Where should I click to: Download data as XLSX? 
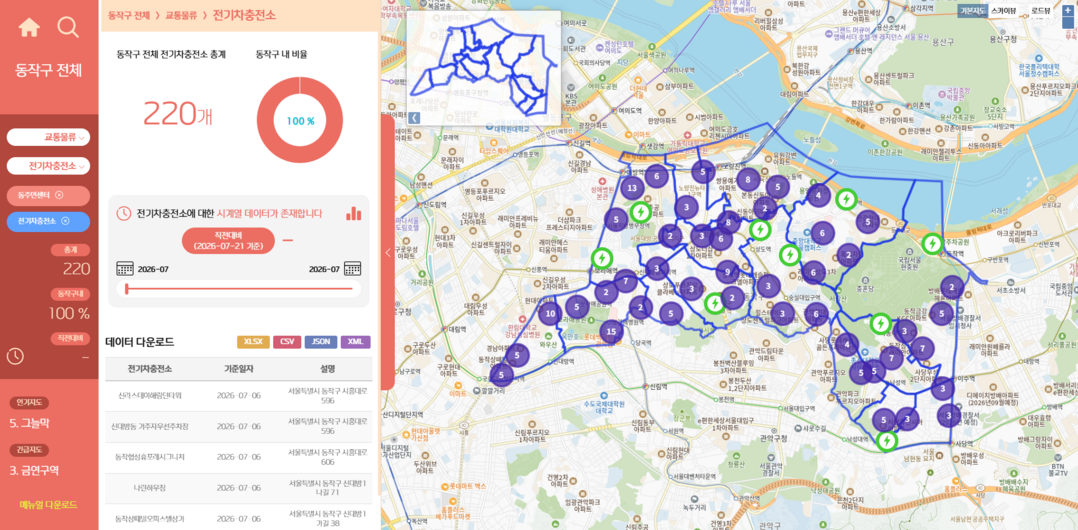[x=252, y=342]
